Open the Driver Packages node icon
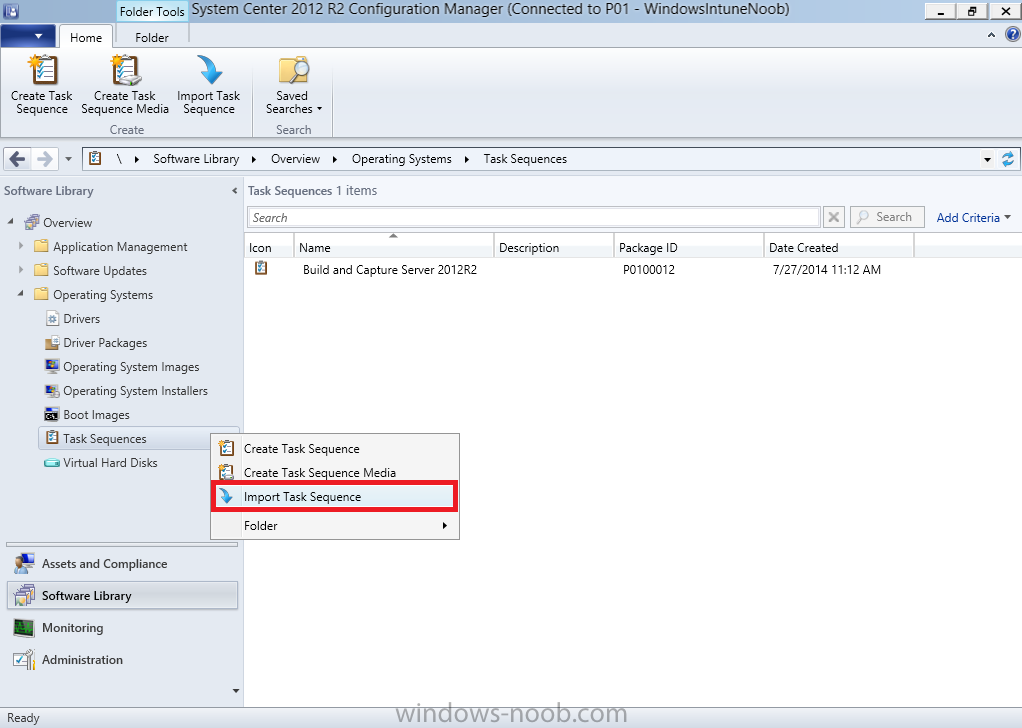 [52, 343]
